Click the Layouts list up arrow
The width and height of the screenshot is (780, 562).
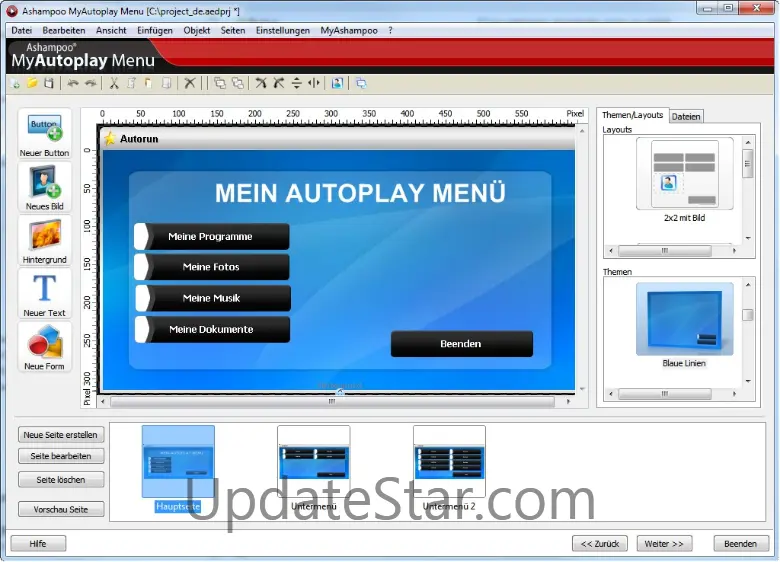tap(748, 143)
